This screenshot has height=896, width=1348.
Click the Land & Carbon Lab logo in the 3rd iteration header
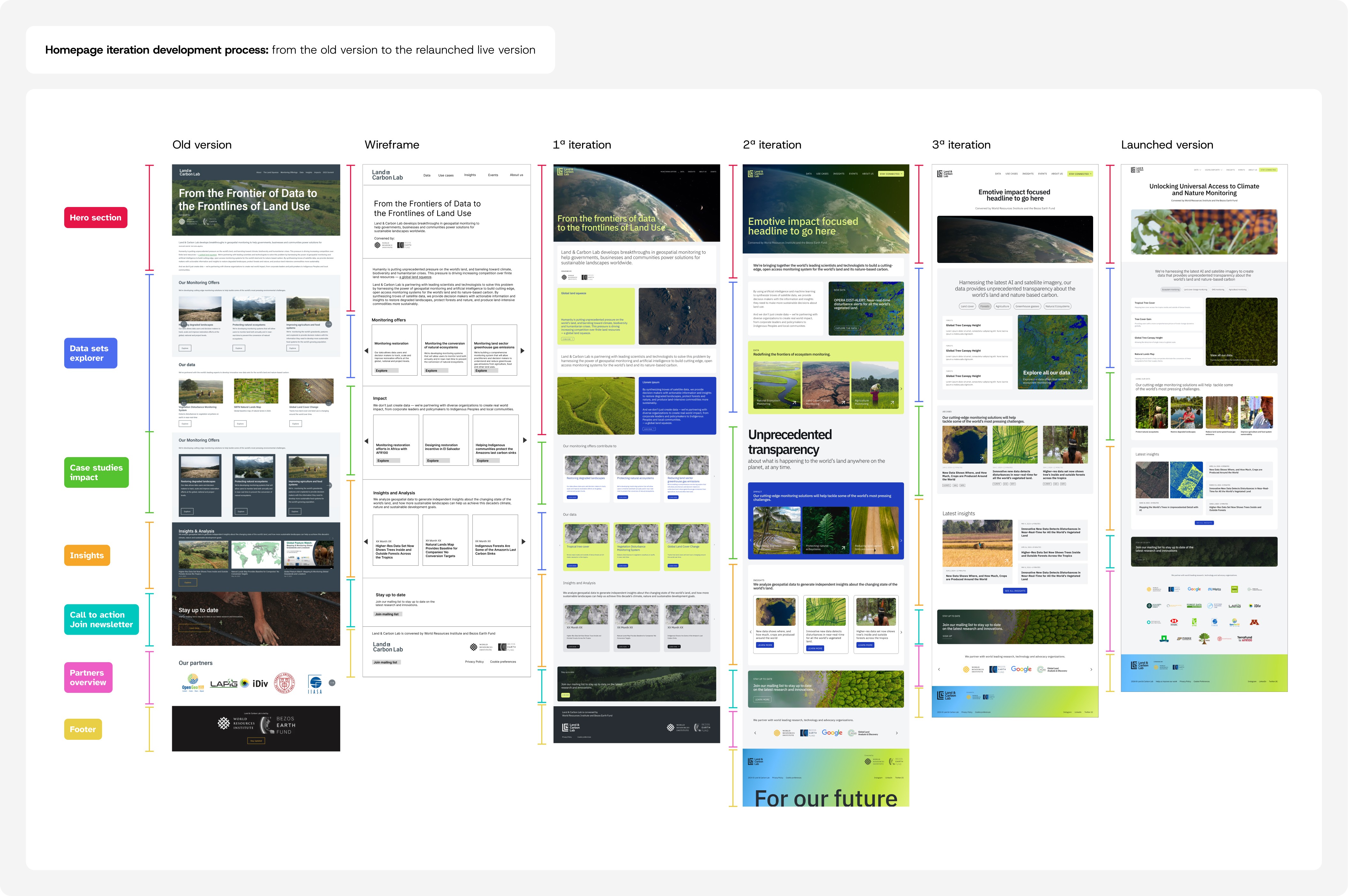click(x=945, y=174)
